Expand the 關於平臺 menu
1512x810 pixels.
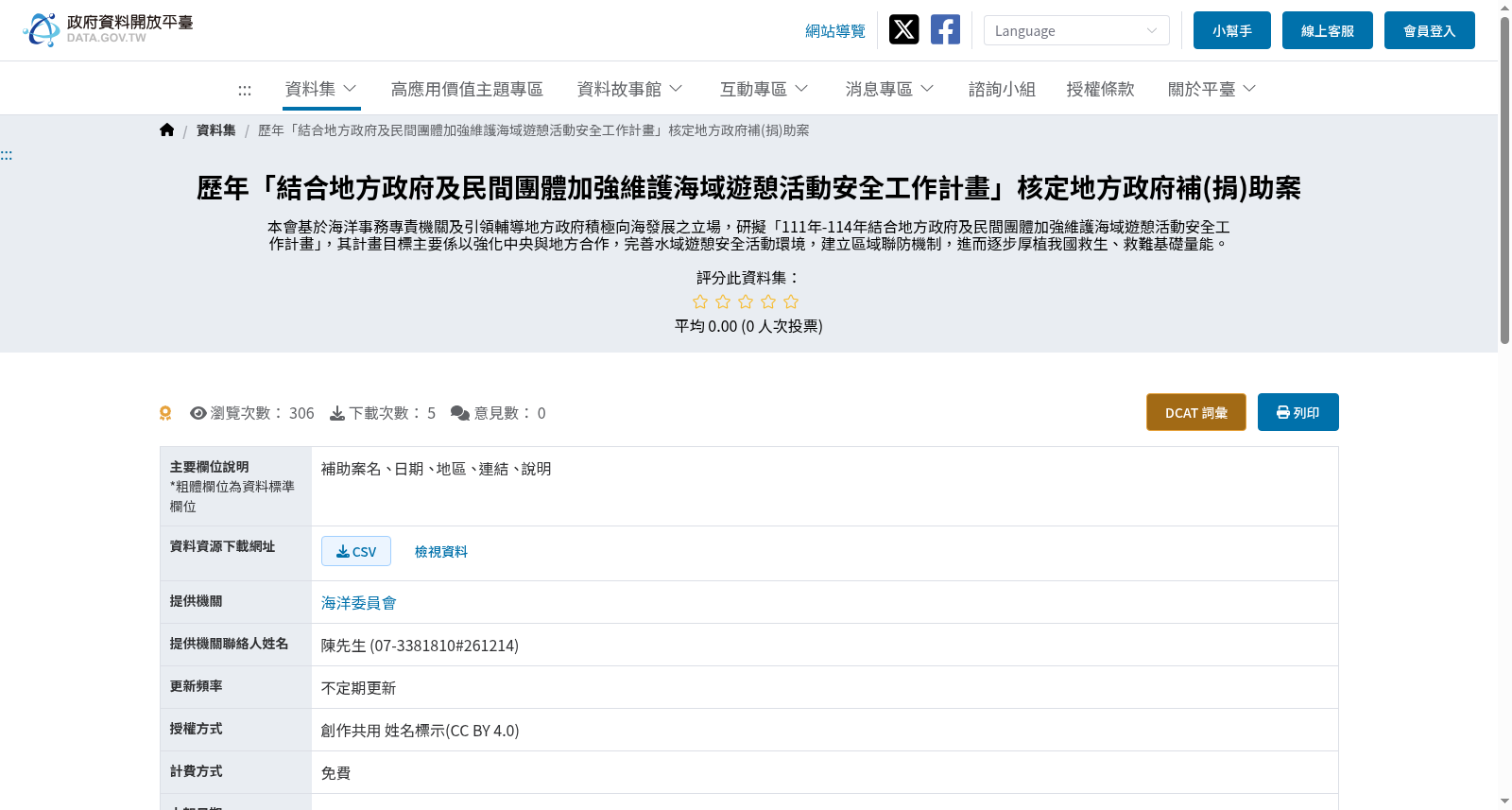pos(1211,89)
